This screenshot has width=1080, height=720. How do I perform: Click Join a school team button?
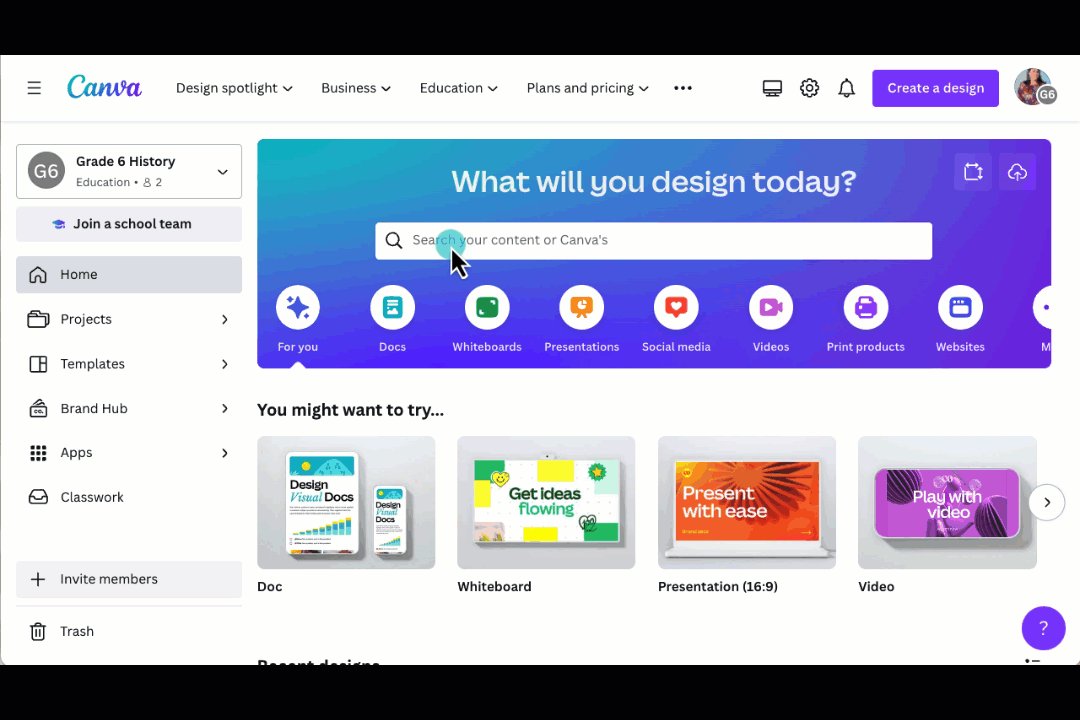[x=129, y=224]
